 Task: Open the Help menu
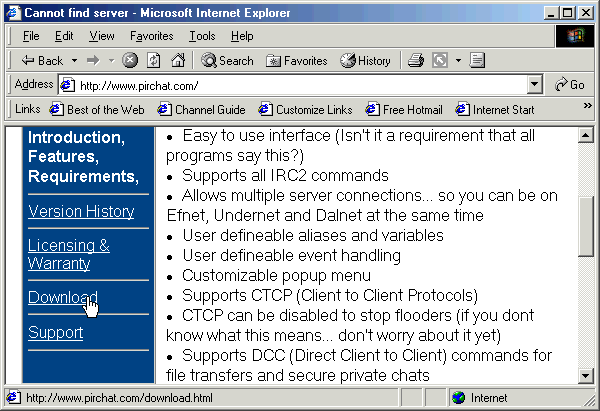point(242,36)
